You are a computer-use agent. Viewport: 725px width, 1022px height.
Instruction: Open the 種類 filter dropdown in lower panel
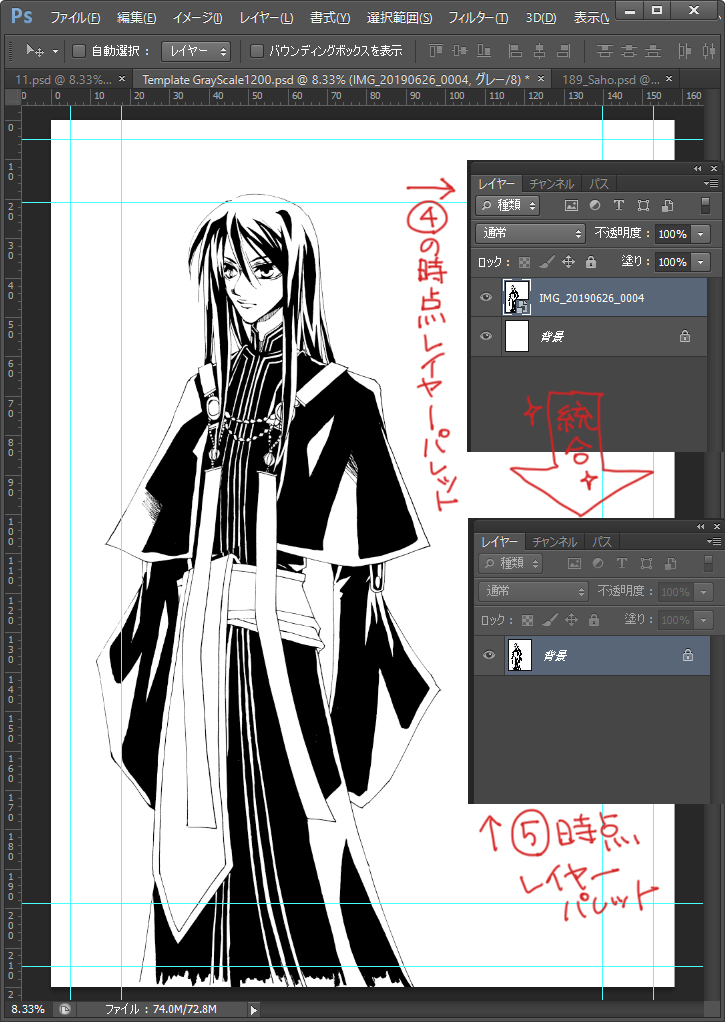point(510,563)
